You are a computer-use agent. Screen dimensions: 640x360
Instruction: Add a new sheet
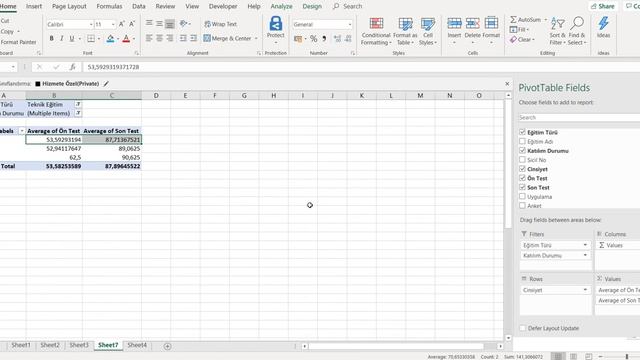coord(167,346)
